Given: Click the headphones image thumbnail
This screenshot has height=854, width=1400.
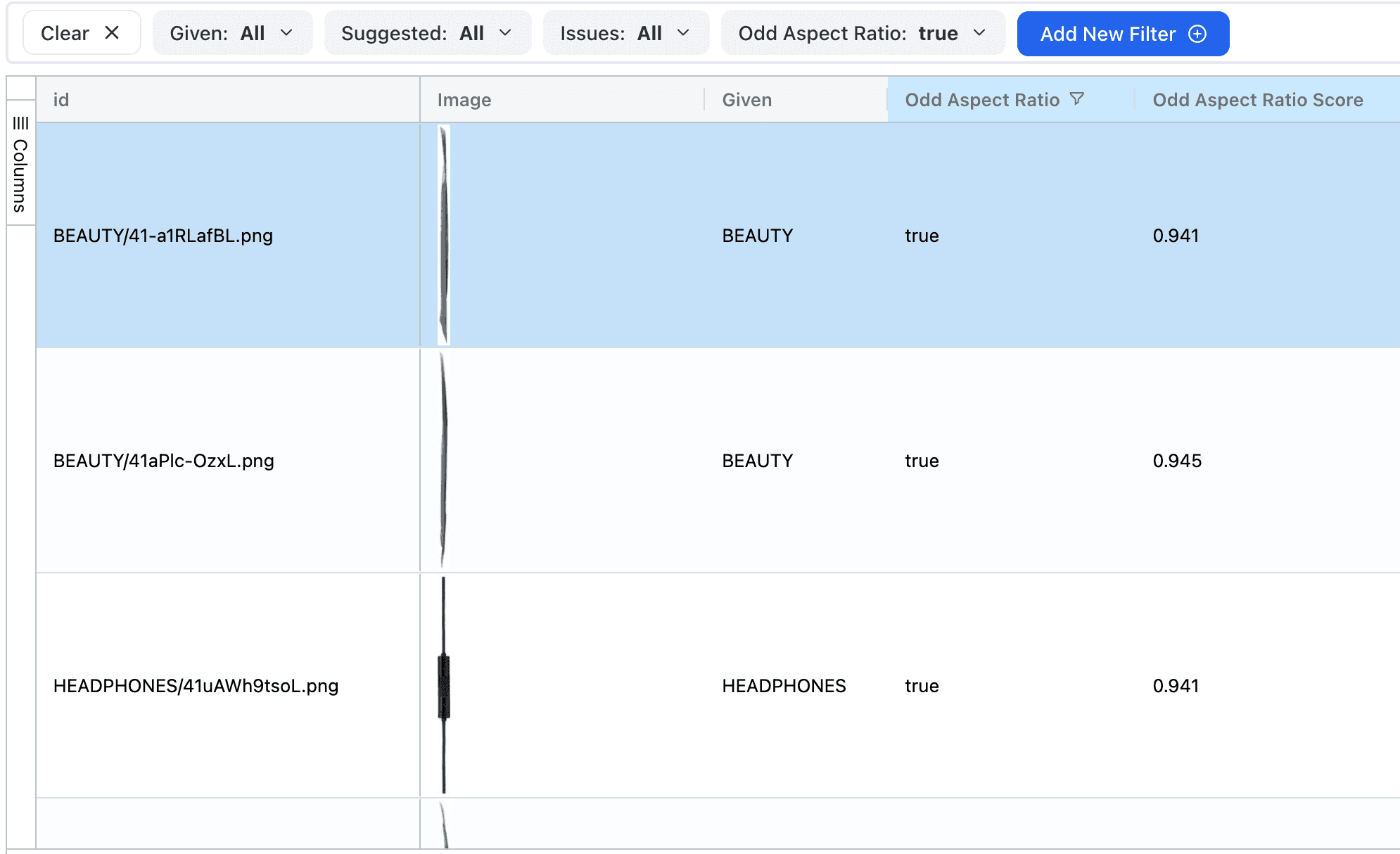Looking at the screenshot, I should pos(443,686).
